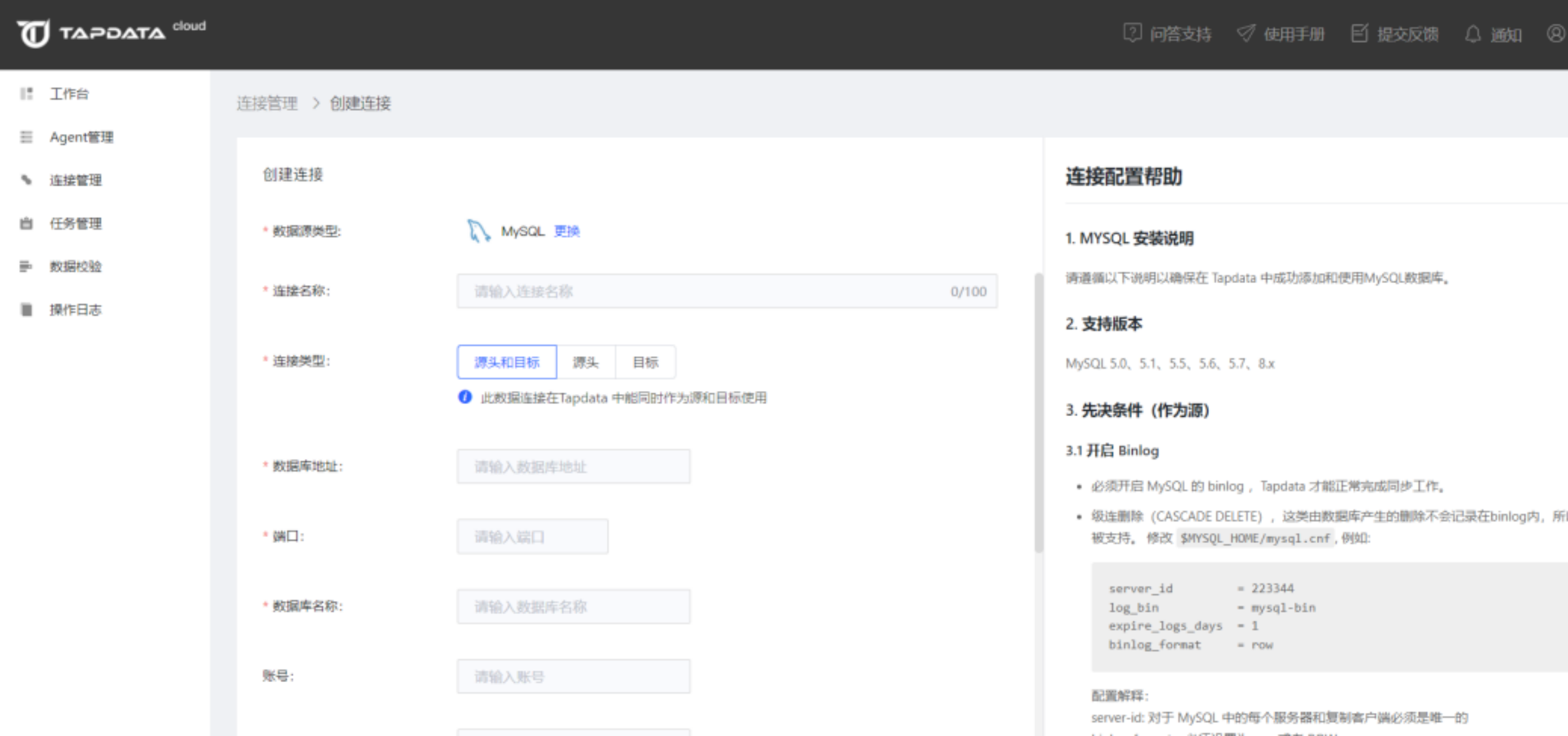Click the 操作日志 sidebar icon
Screen dimensions: 1568x736
click(26, 310)
